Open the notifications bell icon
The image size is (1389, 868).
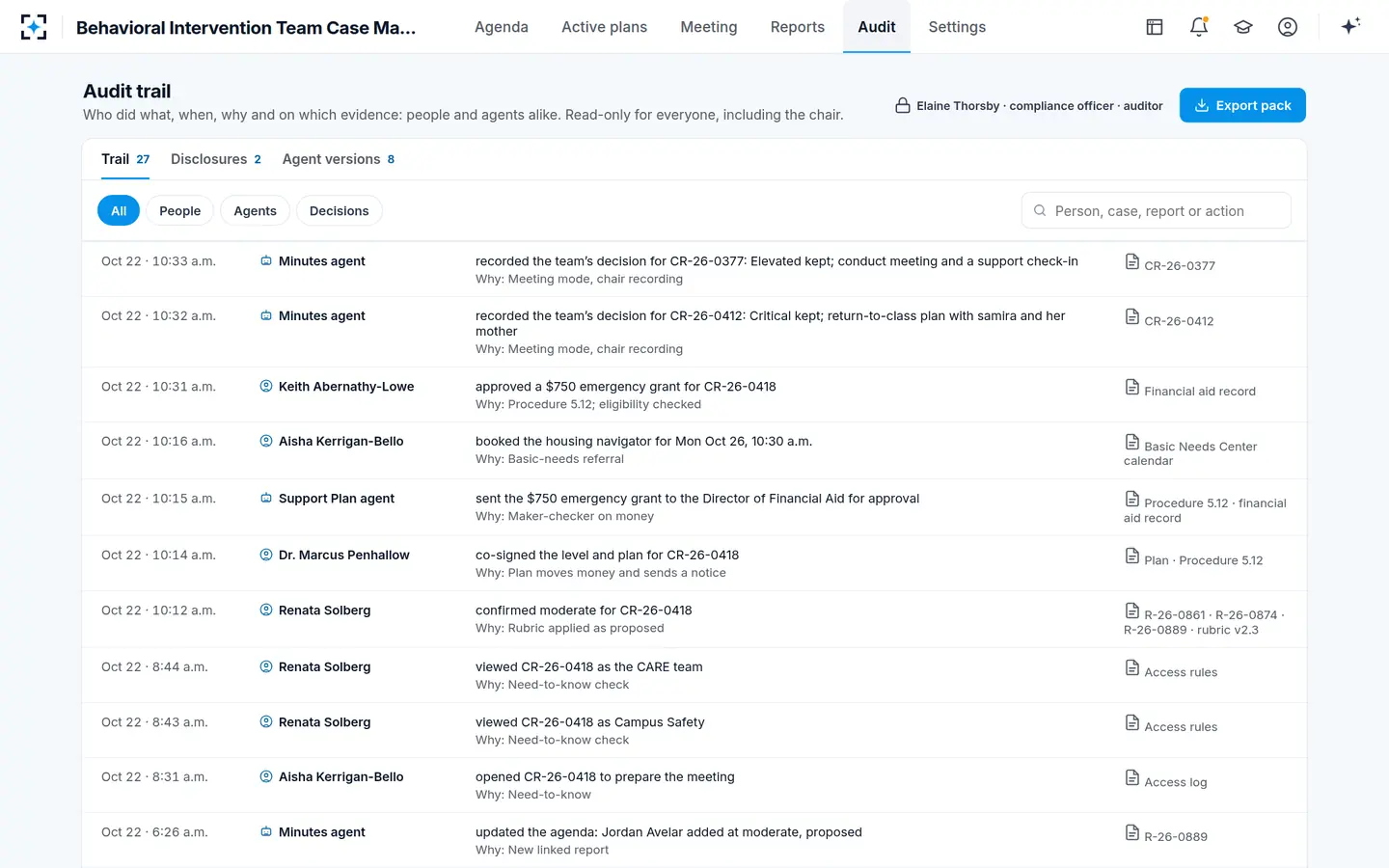(x=1199, y=27)
